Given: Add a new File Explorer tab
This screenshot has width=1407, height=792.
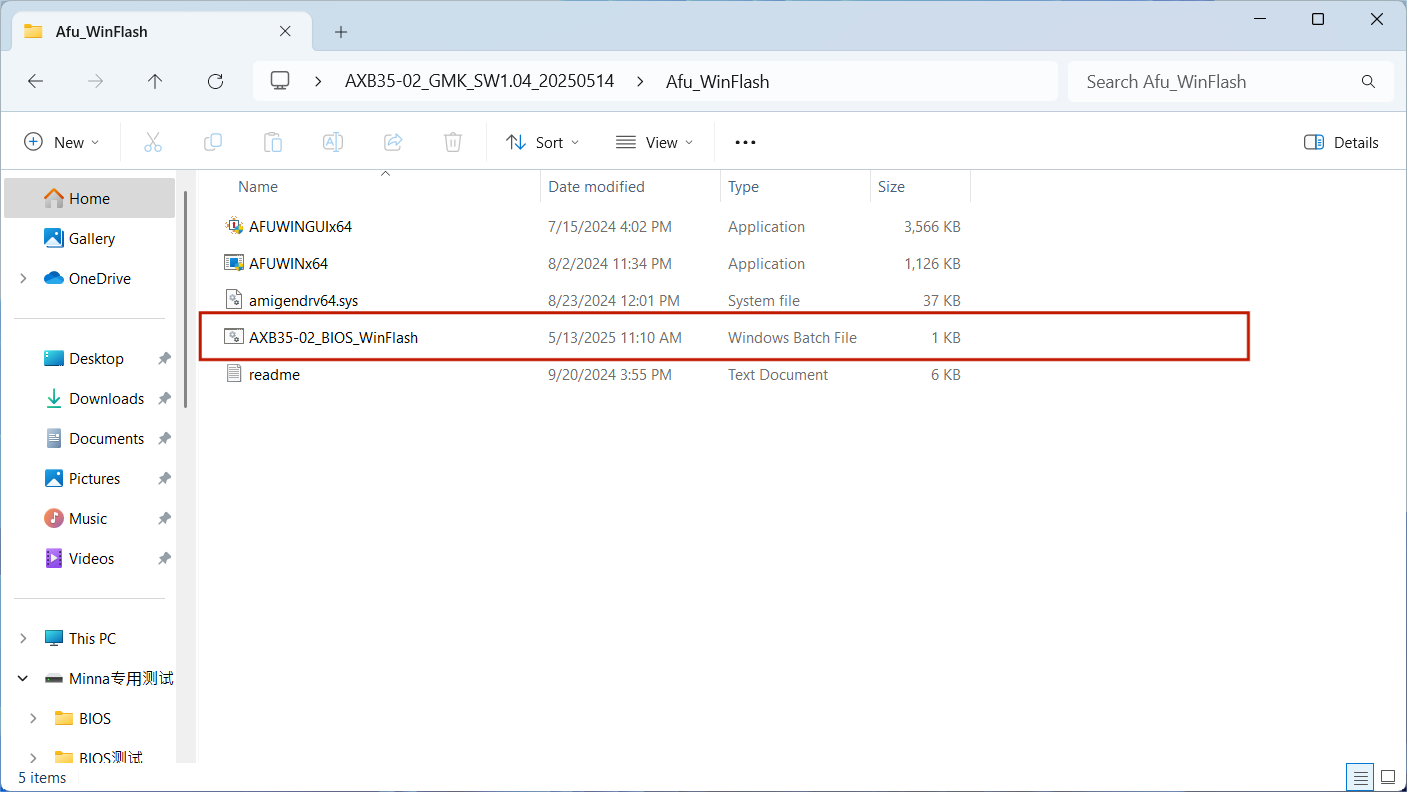Looking at the screenshot, I should click(341, 32).
